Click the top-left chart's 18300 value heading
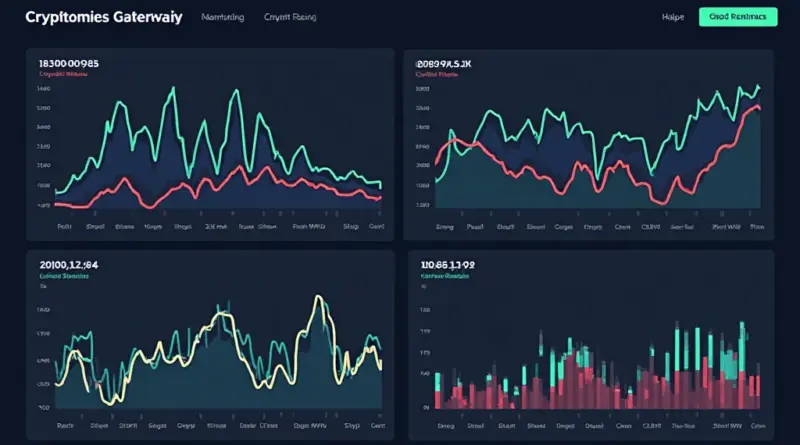The height and width of the screenshot is (445, 800). click(x=70, y=63)
